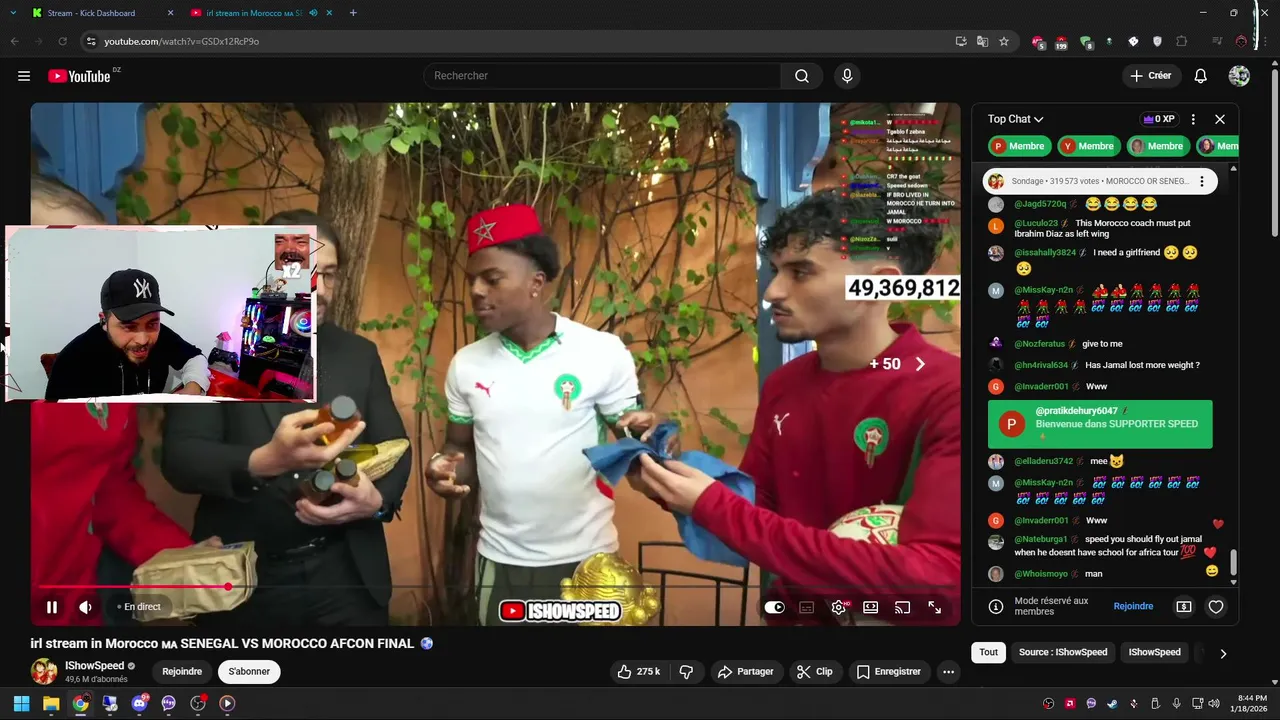1280x720 pixels.
Task: Start voice search with microphone
Action: point(847,76)
